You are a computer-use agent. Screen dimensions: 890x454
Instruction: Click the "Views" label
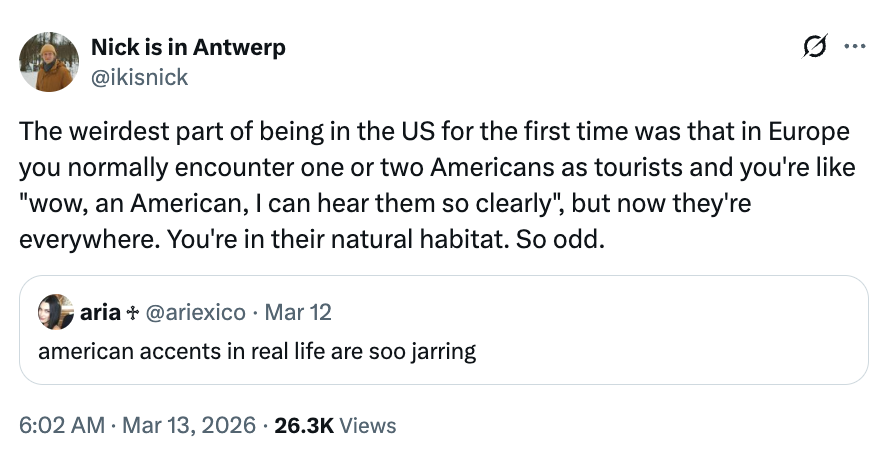pyautogui.click(x=368, y=425)
